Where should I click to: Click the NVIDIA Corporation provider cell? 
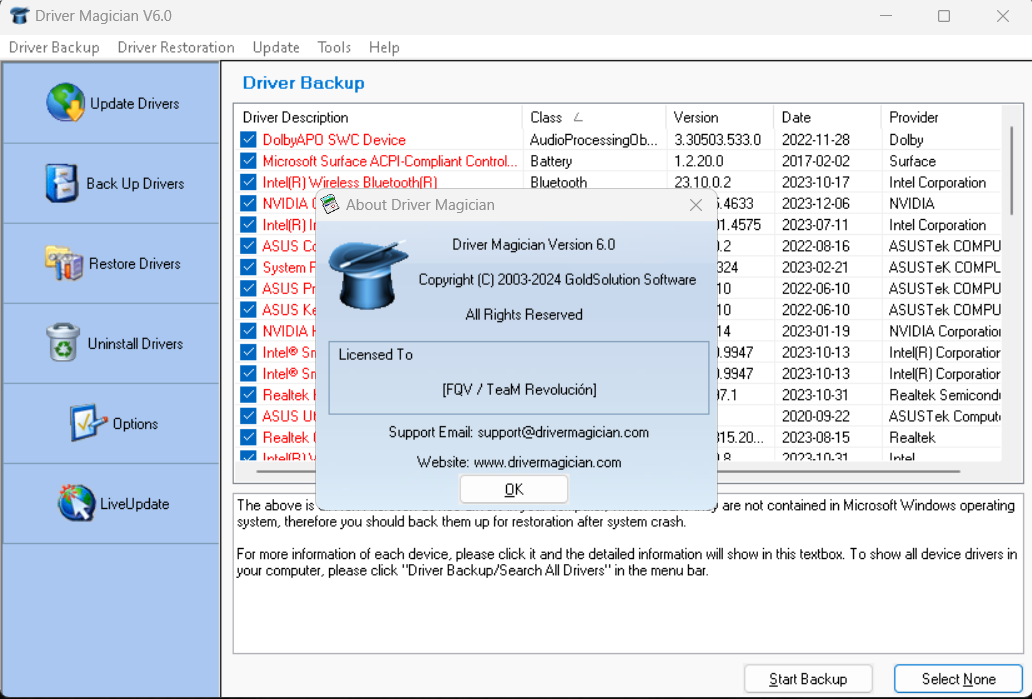click(945, 331)
